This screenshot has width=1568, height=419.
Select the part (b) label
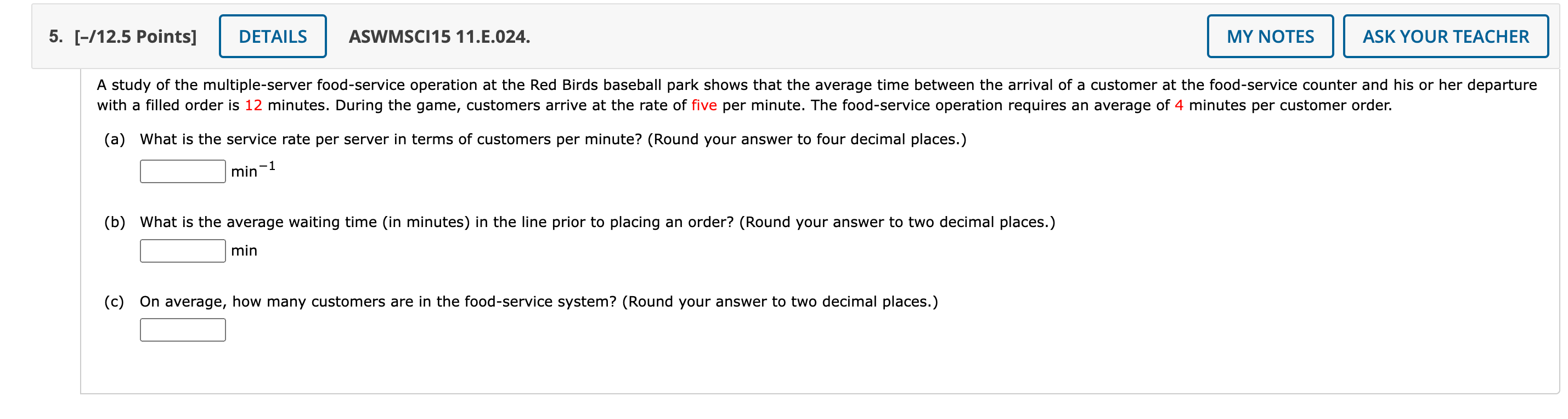pyautogui.click(x=116, y=222)
